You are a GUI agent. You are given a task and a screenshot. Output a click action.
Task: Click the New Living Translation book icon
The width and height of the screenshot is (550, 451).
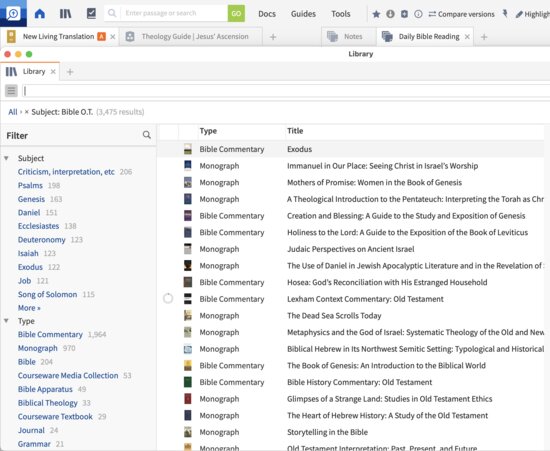click(x=11, y=36)
